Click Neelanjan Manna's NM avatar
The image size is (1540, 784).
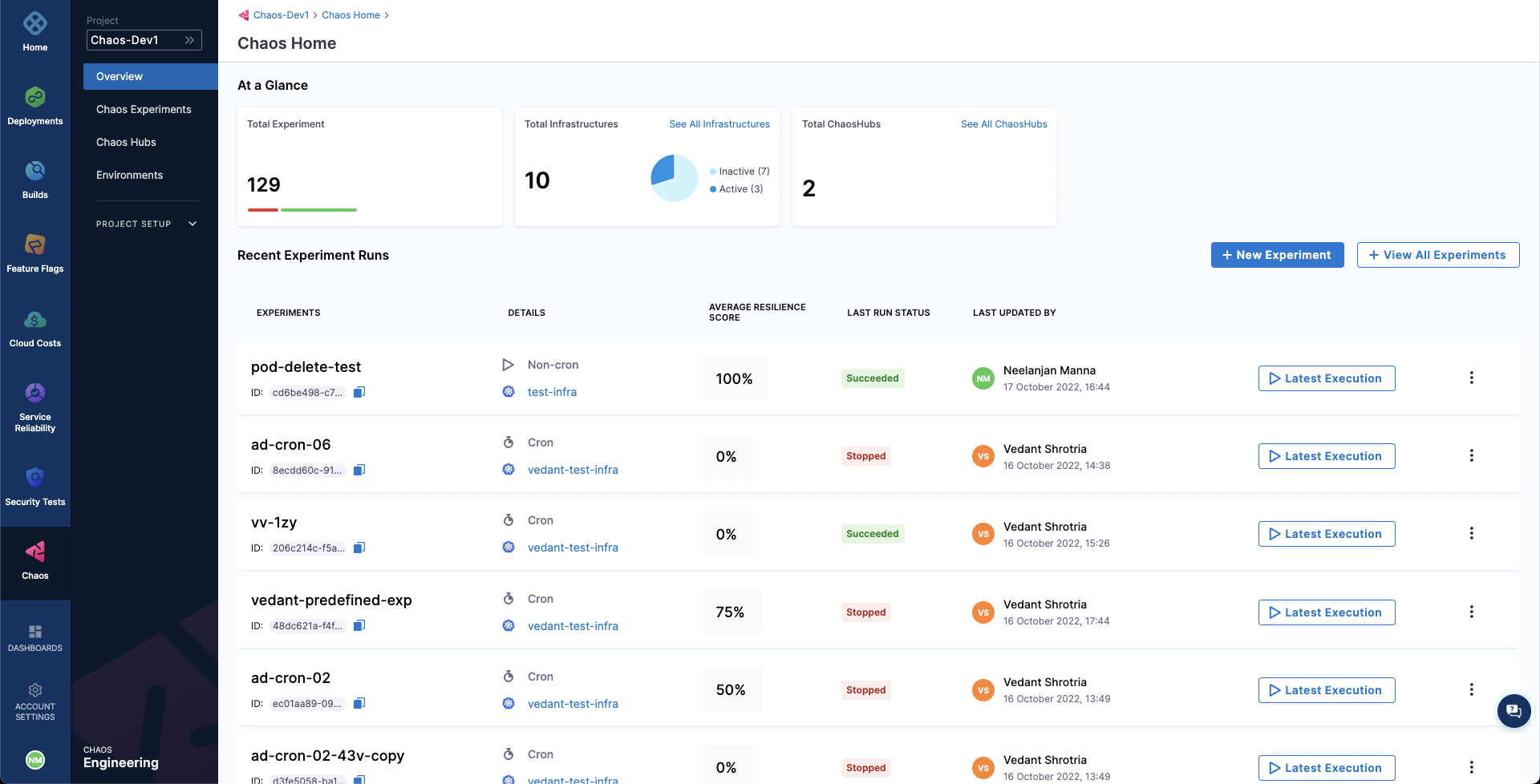983,378
